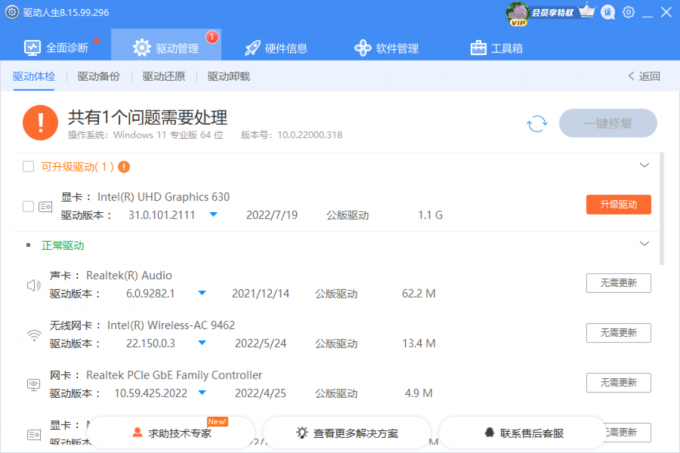Click 无需更新 for Intel Wireless-AC 9462
Viewport: 680px width, 453px height.
[x=618, y=333]
